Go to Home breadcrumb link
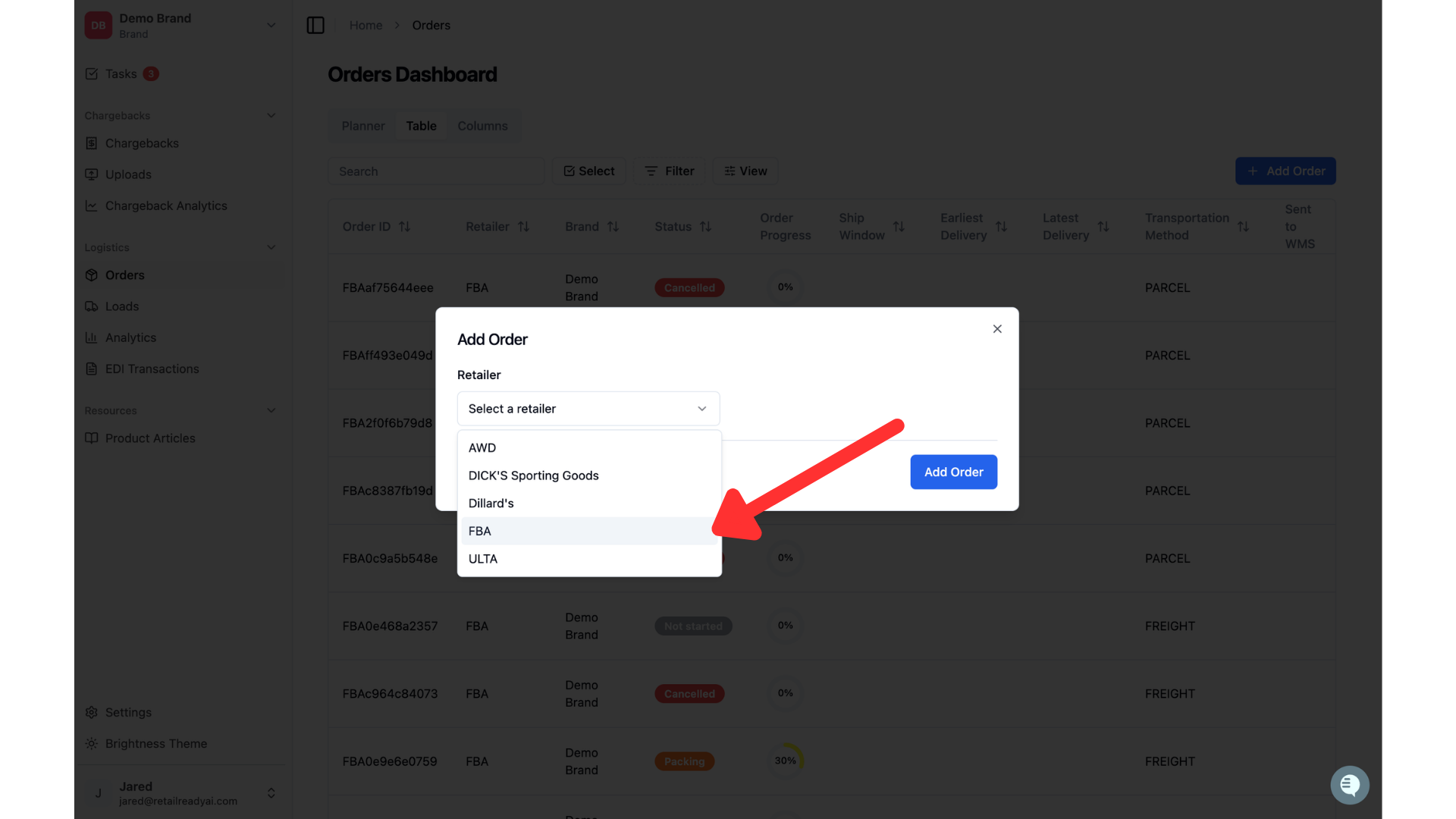Screen dimensions: 1456x819 [366, 25]
